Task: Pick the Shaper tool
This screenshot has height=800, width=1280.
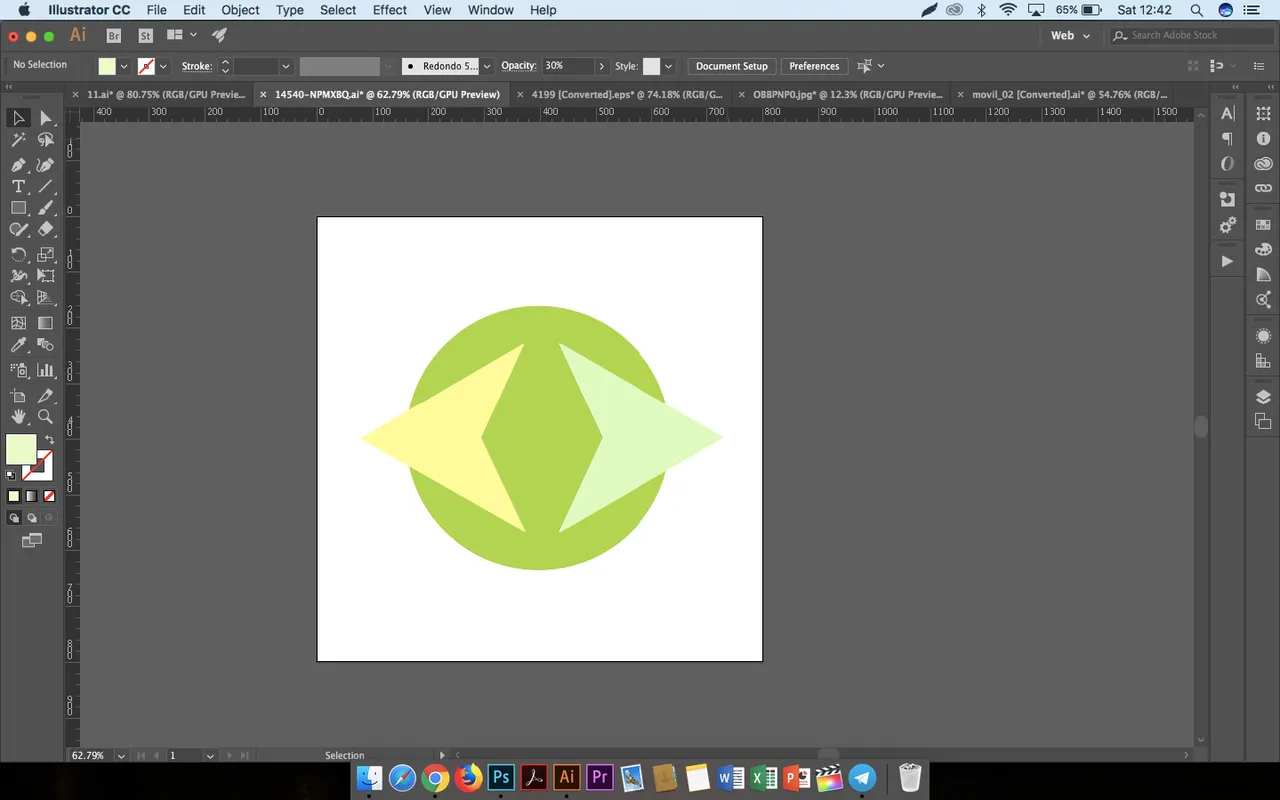Action: 18,230
